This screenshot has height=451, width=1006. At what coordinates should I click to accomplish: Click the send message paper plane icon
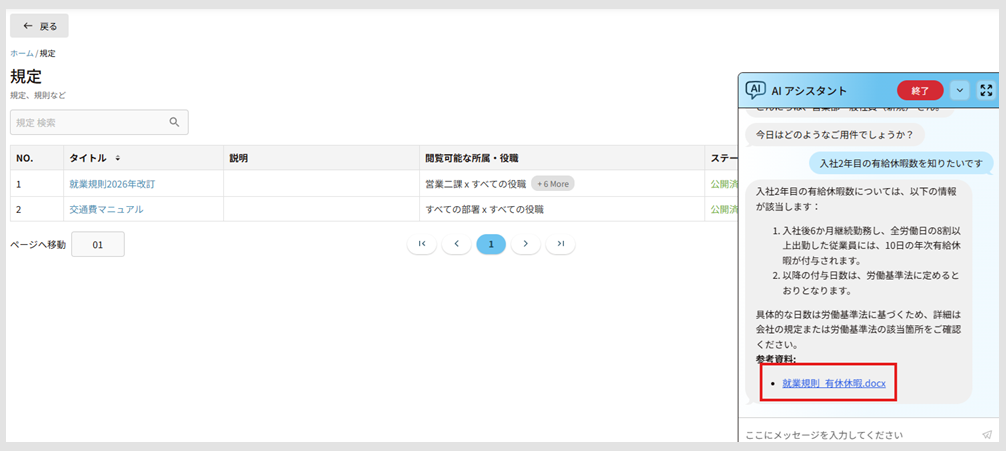[986, 435]
